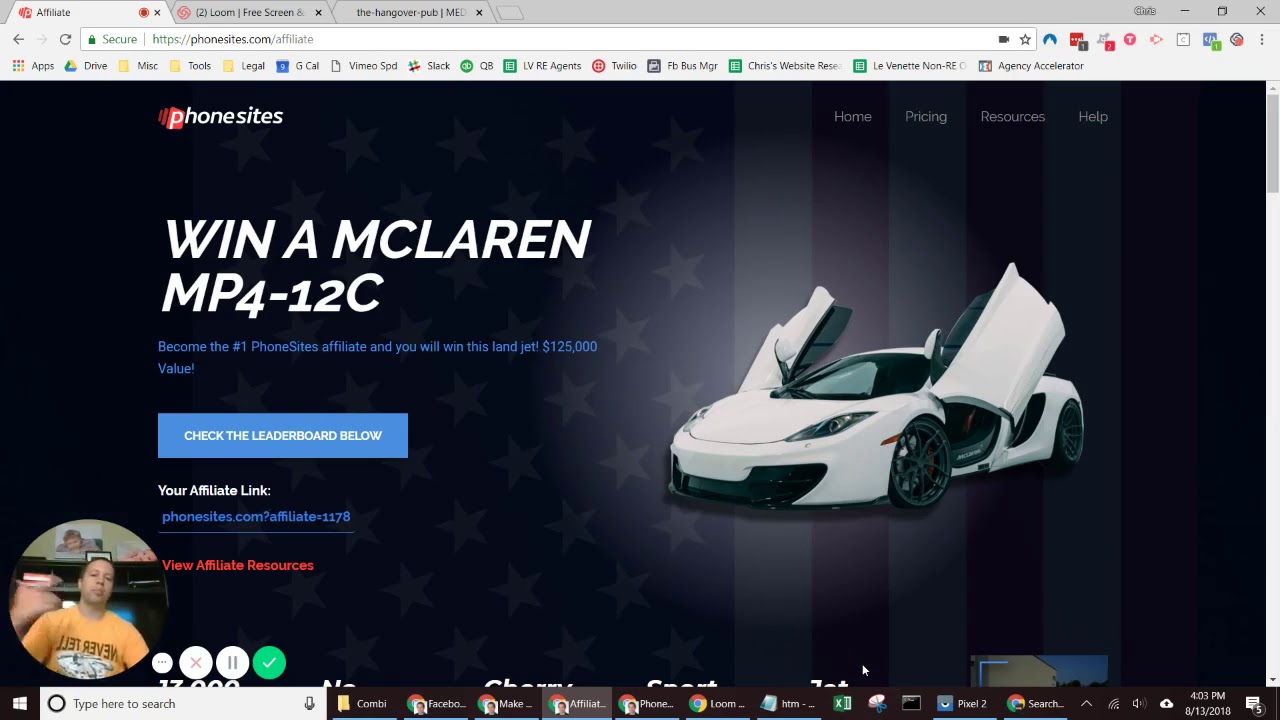Screen dimensions: 1280x720
Task: Click the Cortana microphone icon
Action: 309,703
